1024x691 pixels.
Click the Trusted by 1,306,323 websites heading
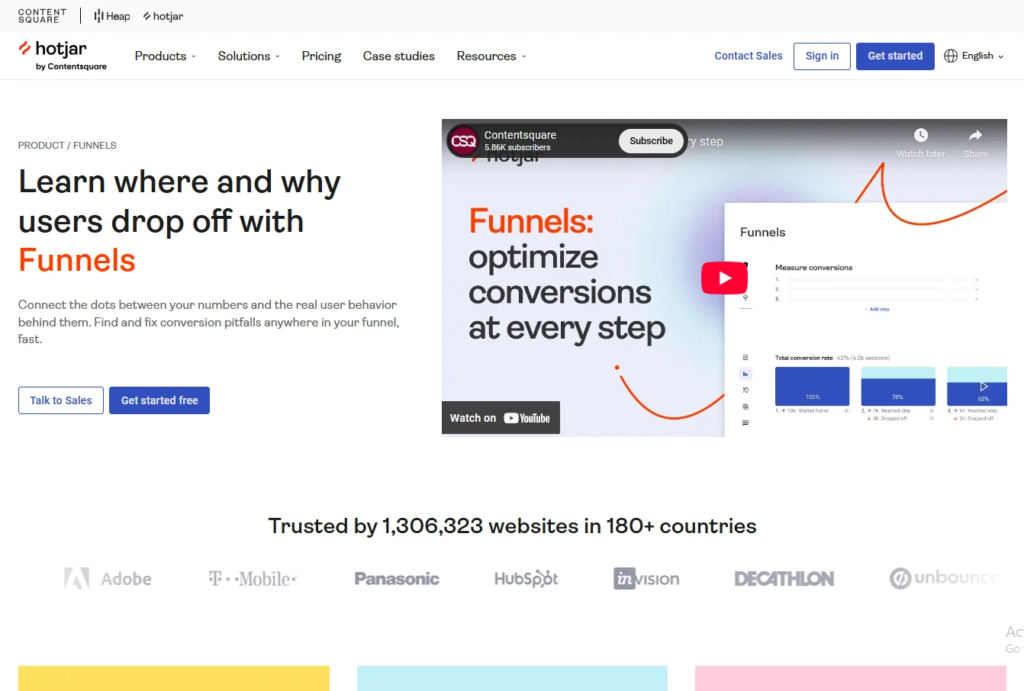[512, 526]
